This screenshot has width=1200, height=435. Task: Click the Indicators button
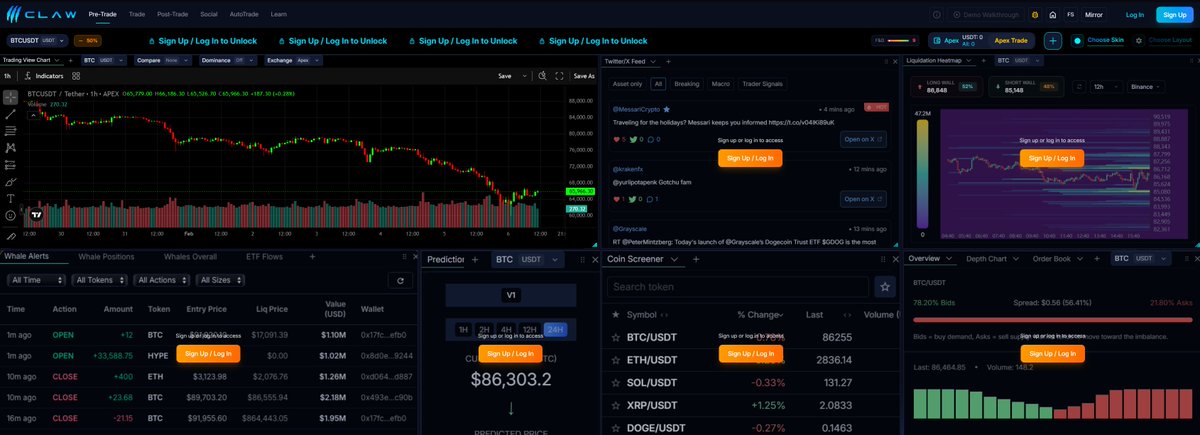point(46,75)
